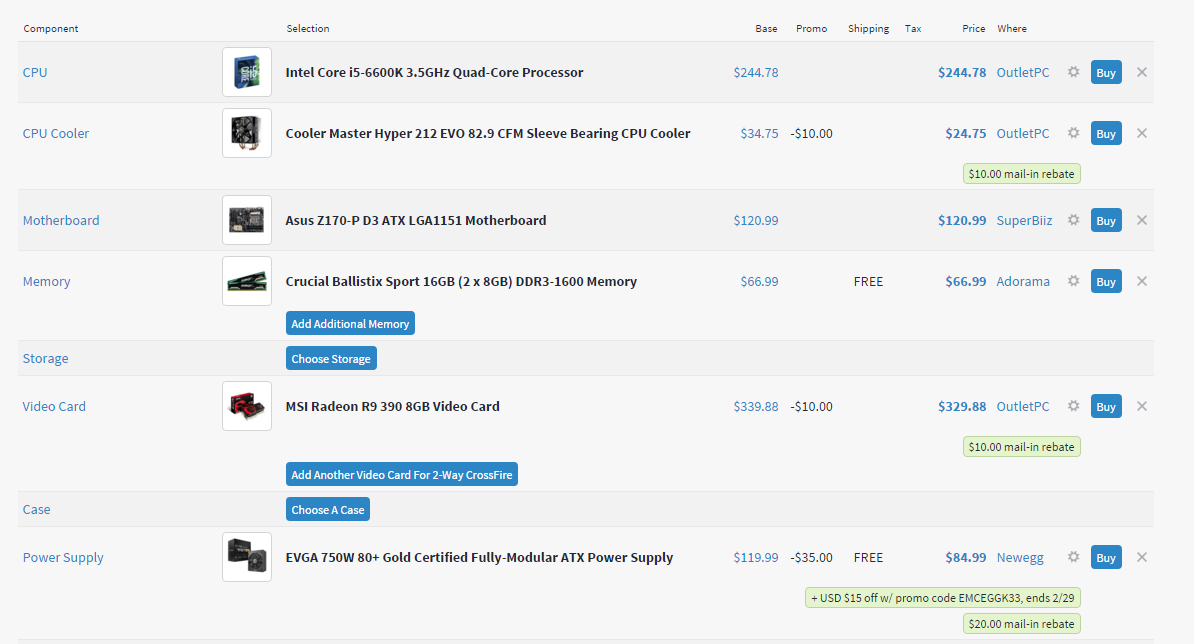Click the promo code EMCEGGK33 badge
The image size is (1194, 644).
[x=943, y=598]
